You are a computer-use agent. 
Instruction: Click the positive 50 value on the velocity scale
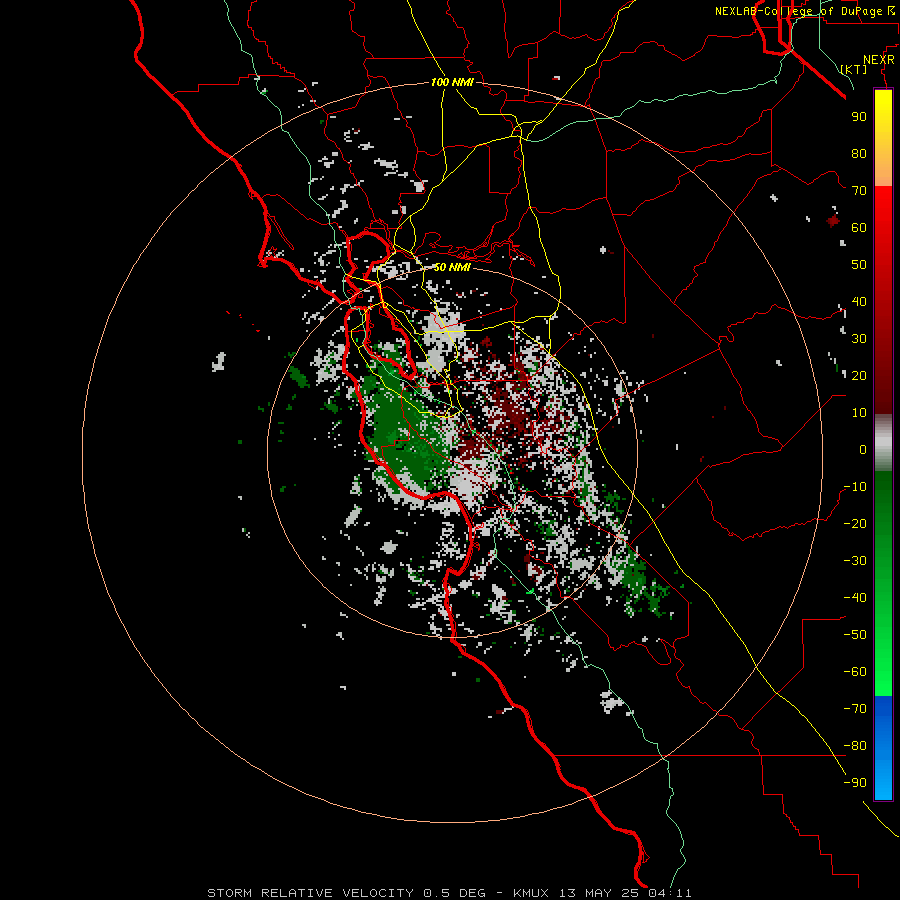(x=859, y=265)
